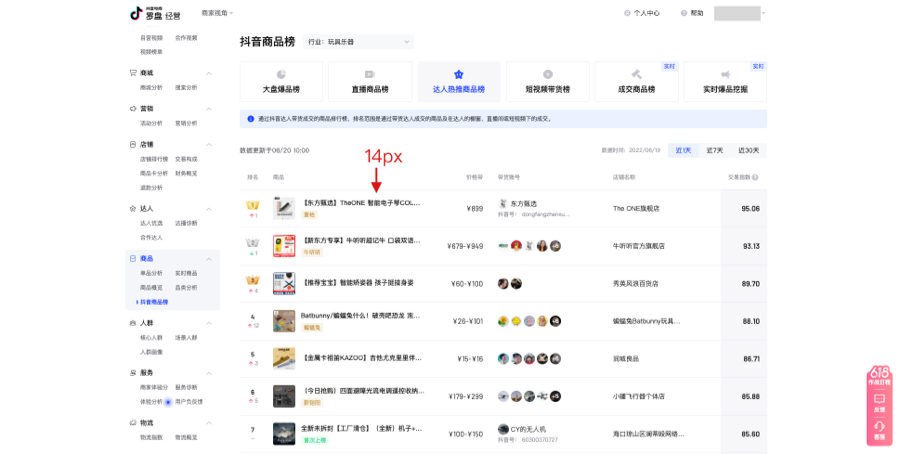Image resolution: width=900 pixels, height=454 pixels.
Task: Select 达人热推商品榜 tab
Action: (459, 82)
